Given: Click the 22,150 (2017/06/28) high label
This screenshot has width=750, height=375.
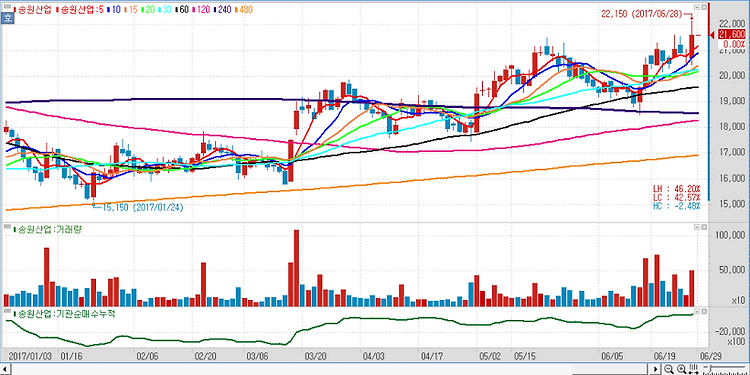Looking at the screenshot, I should [643, 14].
